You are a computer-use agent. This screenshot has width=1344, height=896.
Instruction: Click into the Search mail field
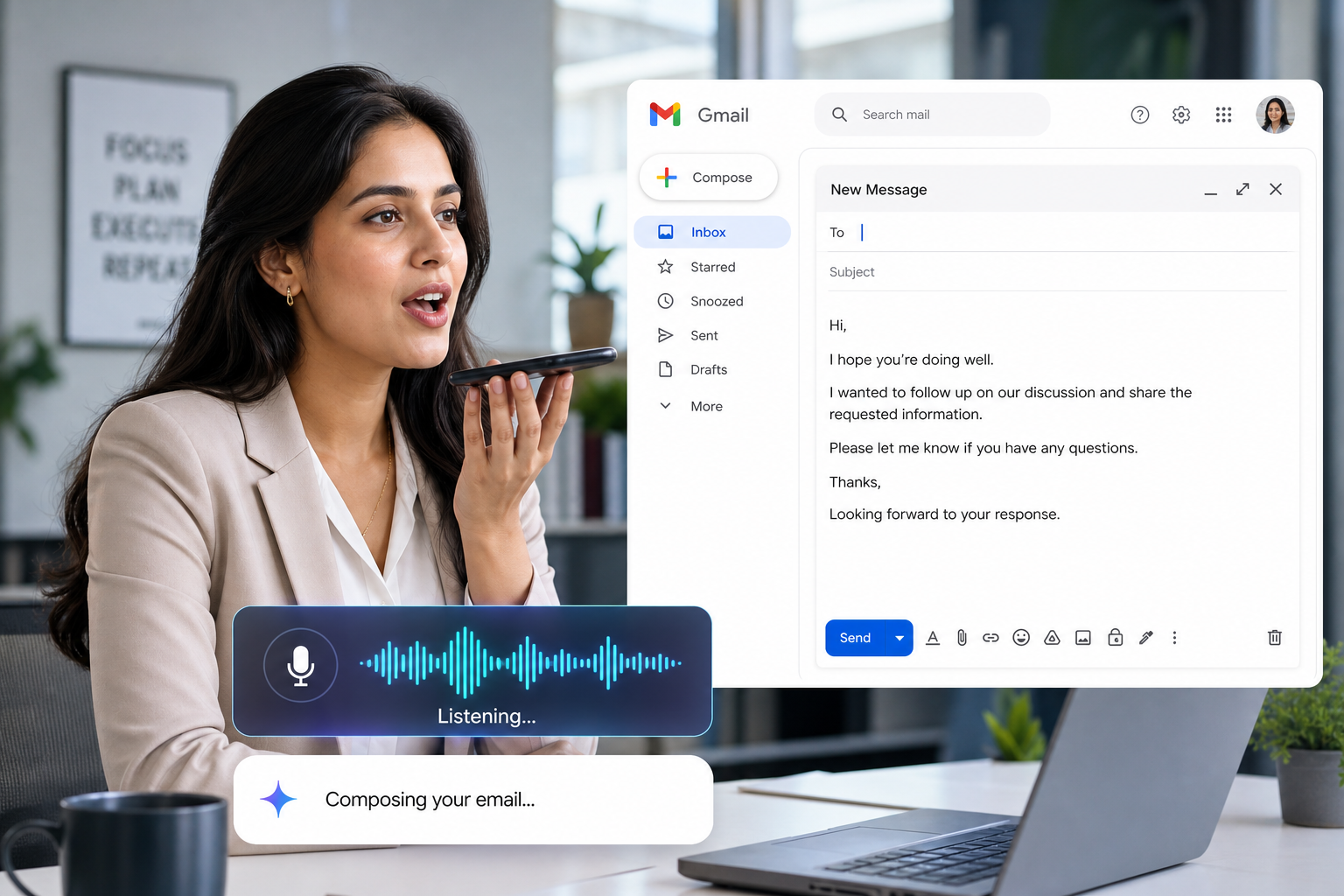tap(932, 115)
